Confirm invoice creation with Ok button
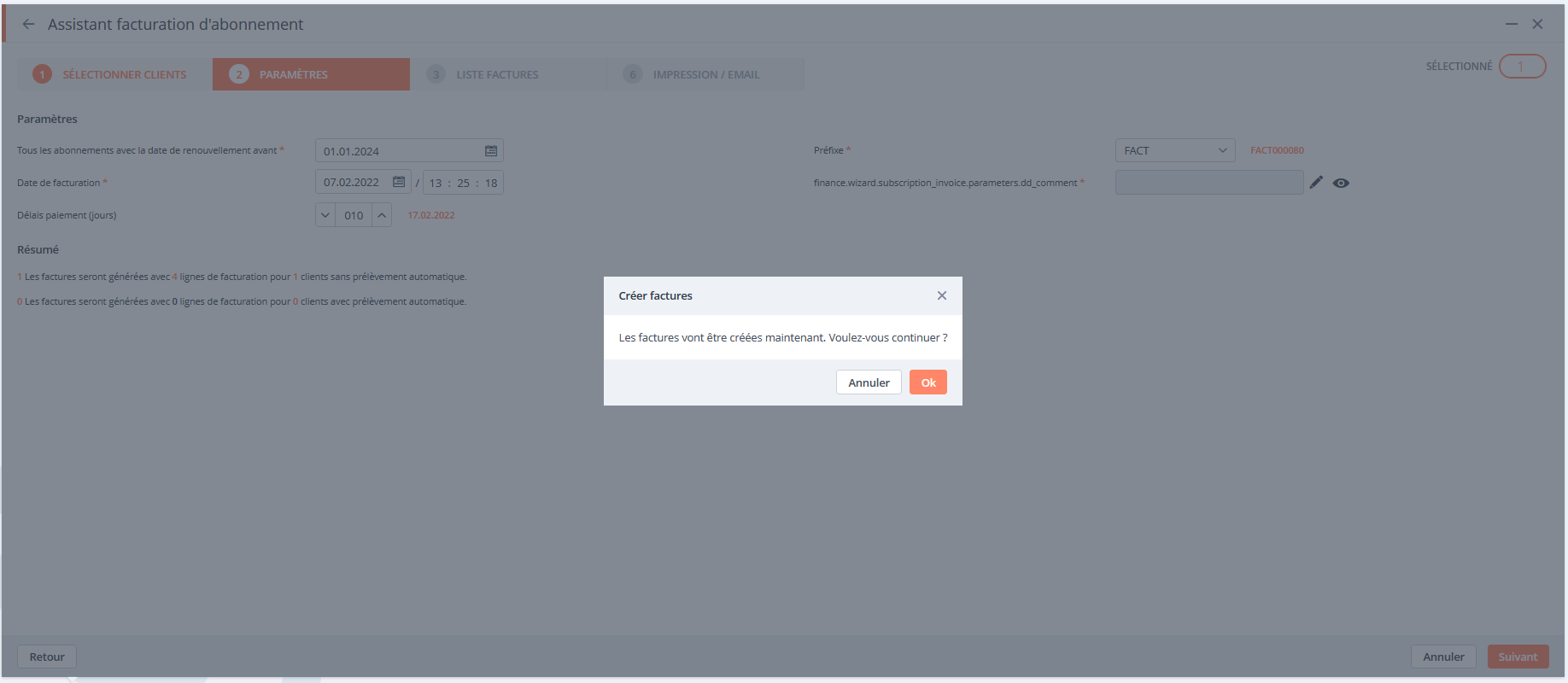This screenshot has width=1568, height=683. click(x=928, y=382)
